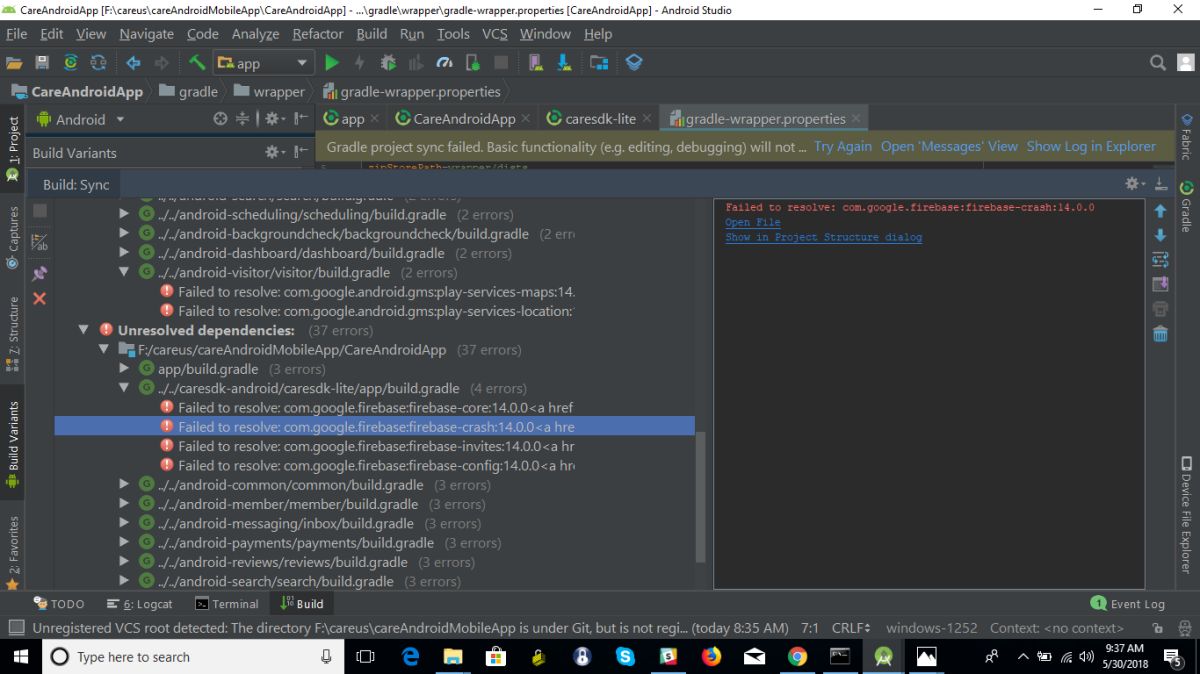Click the Windows Start button
Screen dimensions: 1200x674
tap(20, 656)
